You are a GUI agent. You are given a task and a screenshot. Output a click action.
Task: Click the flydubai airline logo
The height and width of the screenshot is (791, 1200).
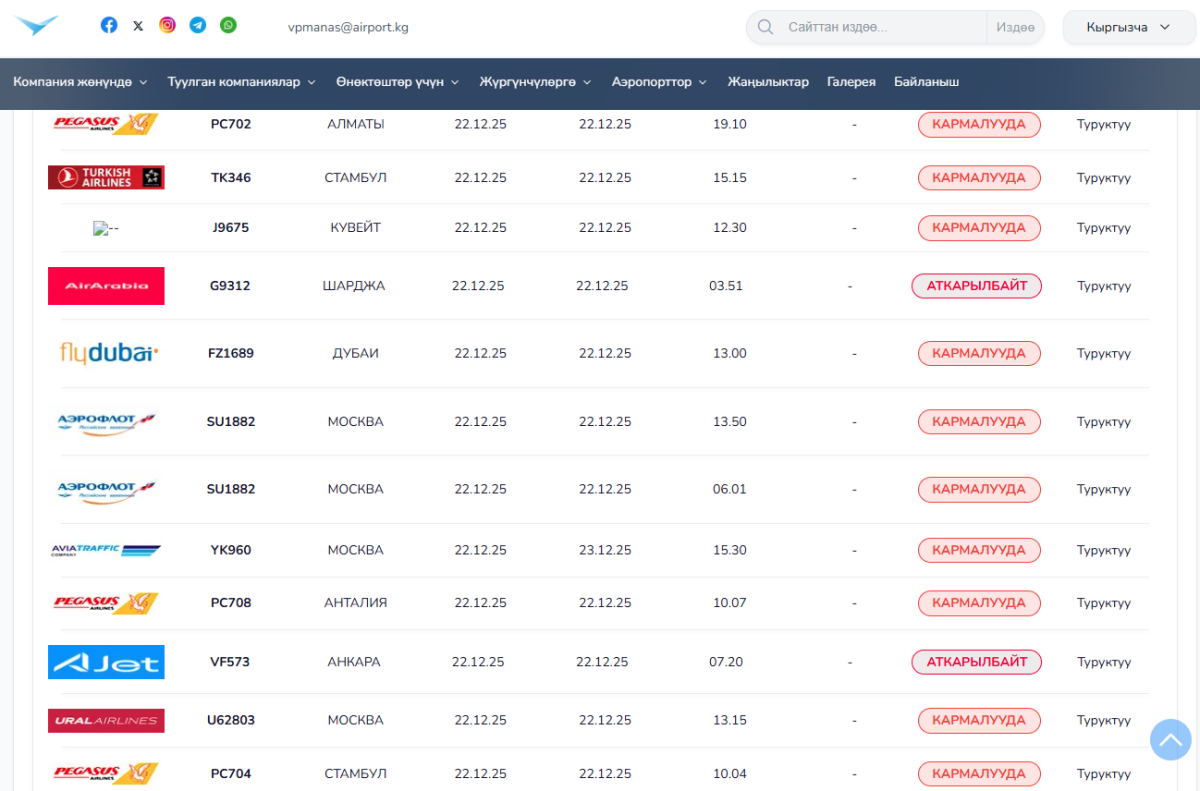[107, 353]
